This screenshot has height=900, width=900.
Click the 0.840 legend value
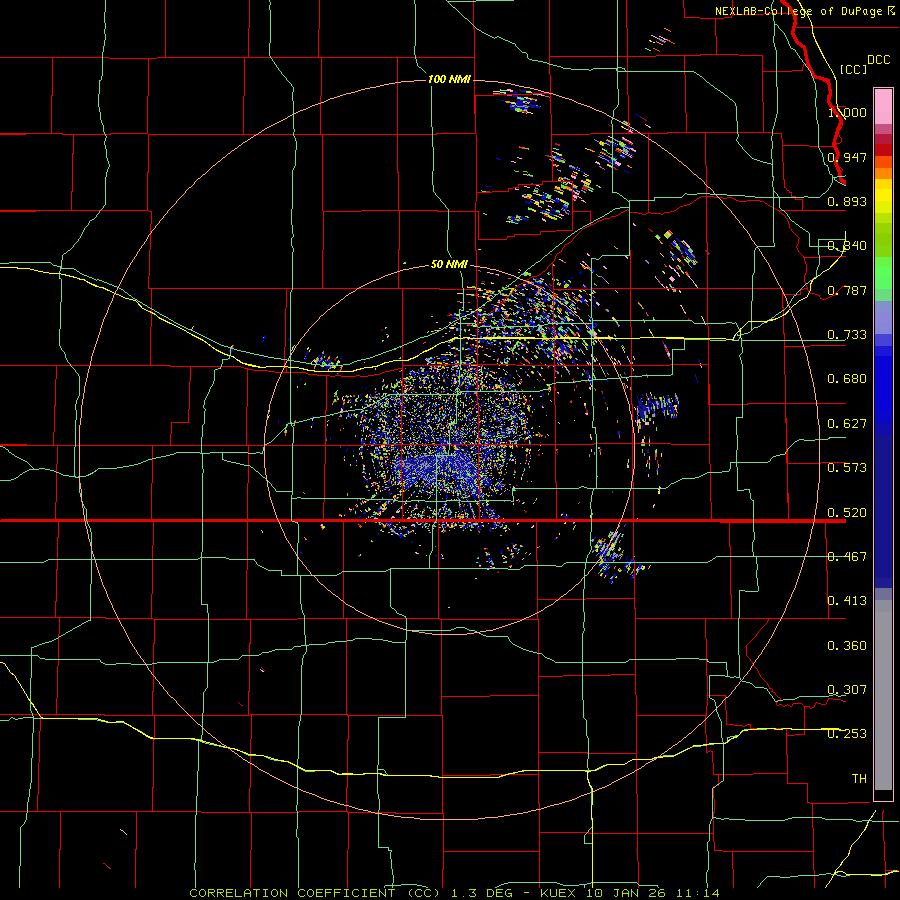pyautogui.click(x=847, y=246)
